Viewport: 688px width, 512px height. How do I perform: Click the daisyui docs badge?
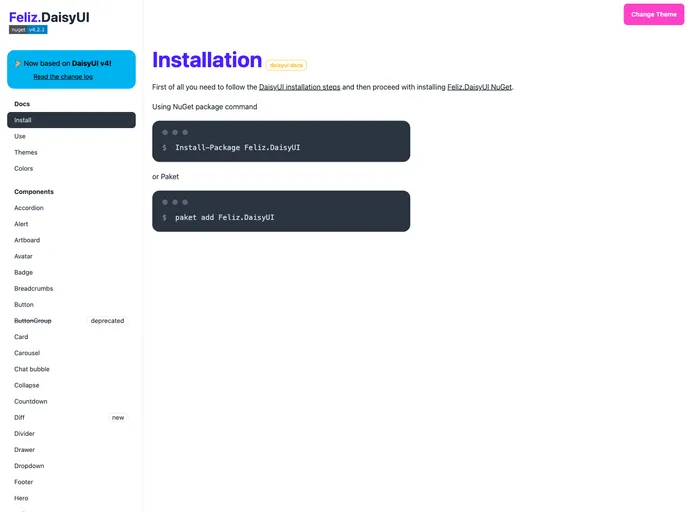click(287, 65)
